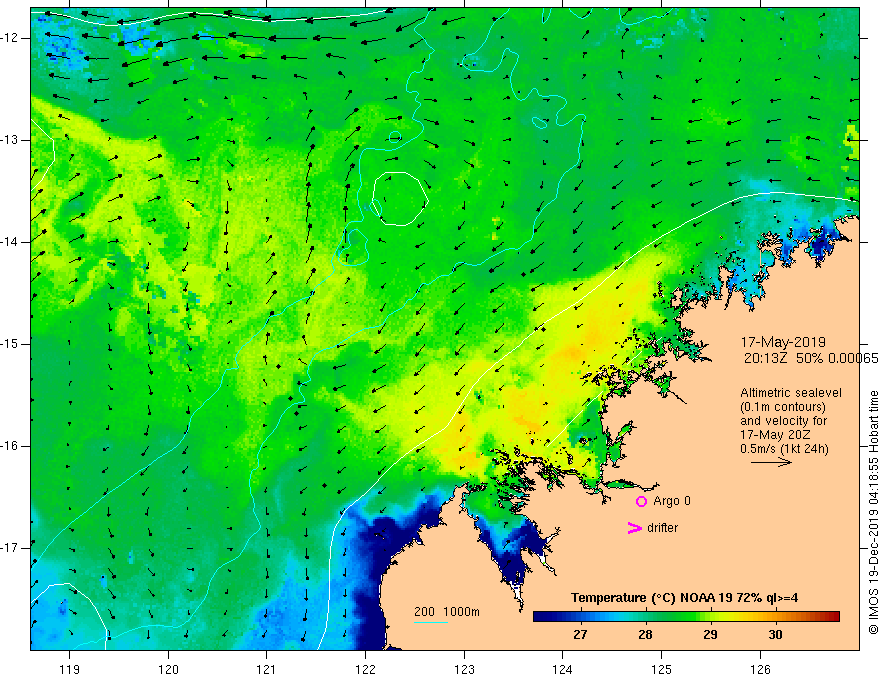Click latitude label -12
This screenshot has height=680, width=880.
(x=10, y=38)
